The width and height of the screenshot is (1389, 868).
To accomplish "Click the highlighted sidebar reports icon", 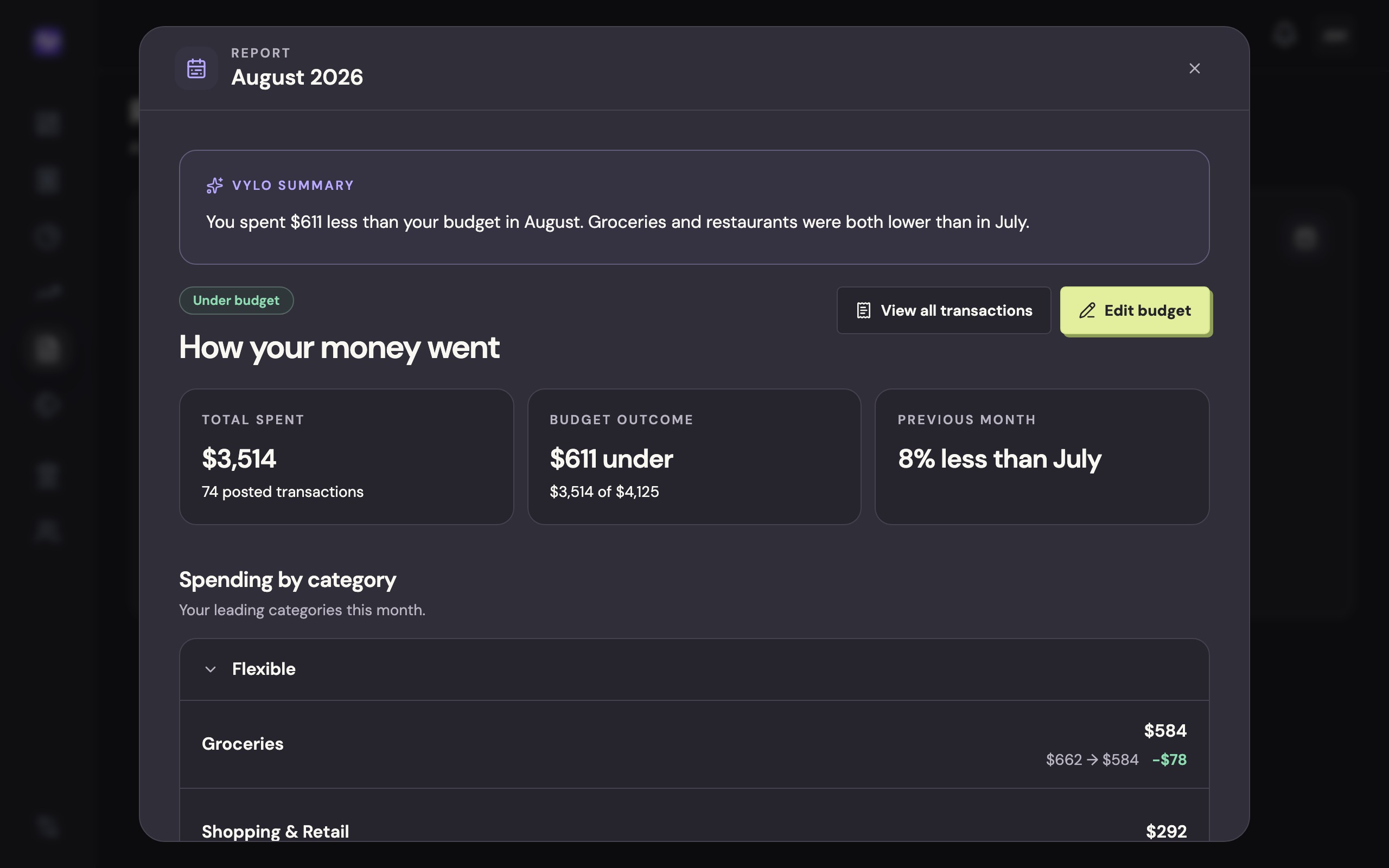I will tap(47, 349).
